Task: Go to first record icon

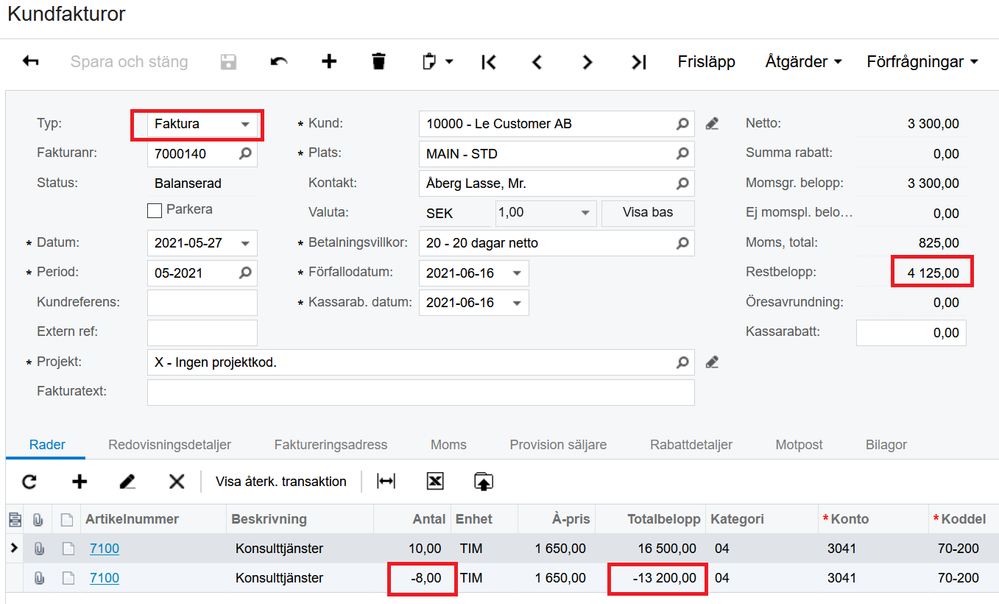Action: click(488, 62)
